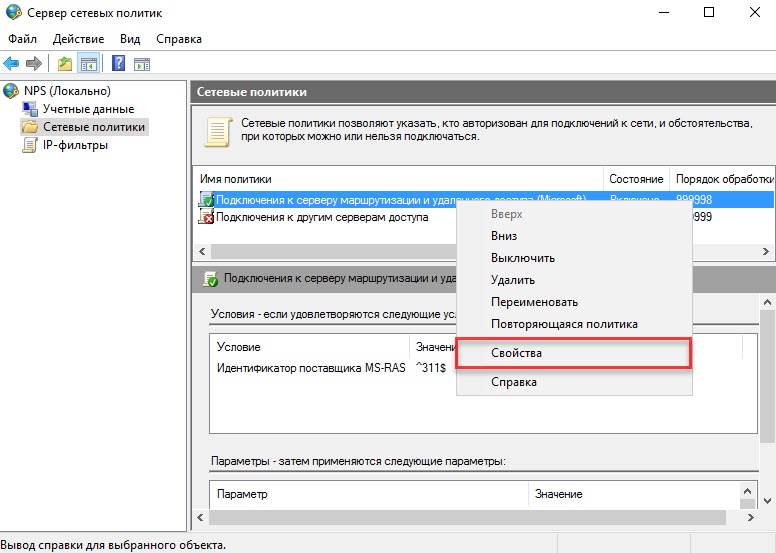Select NPS (Локально) tree node
776x553 pixels.
67,91
